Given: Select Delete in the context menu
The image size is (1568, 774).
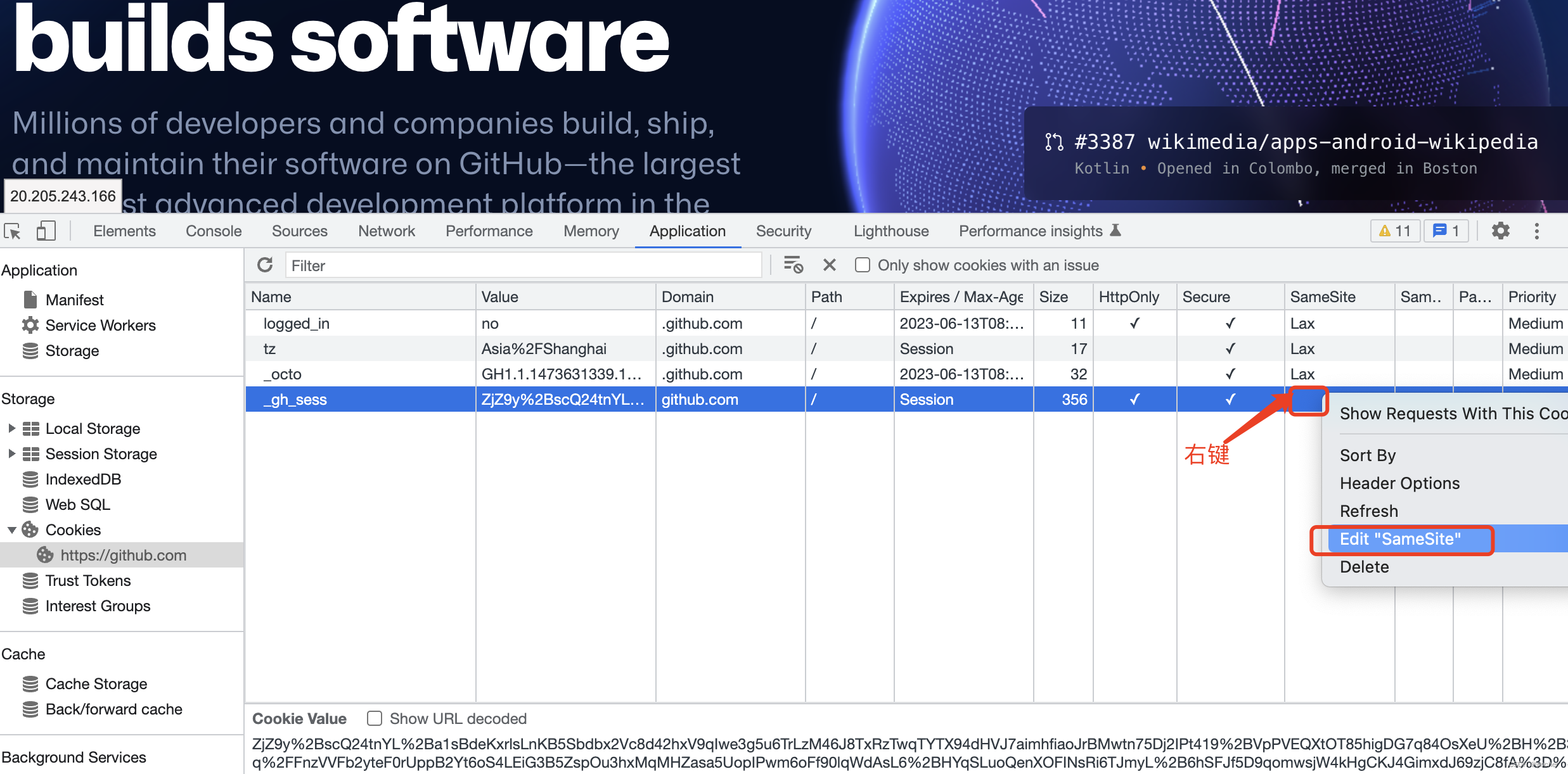Looking at the screenshot, I should 1364,567.
